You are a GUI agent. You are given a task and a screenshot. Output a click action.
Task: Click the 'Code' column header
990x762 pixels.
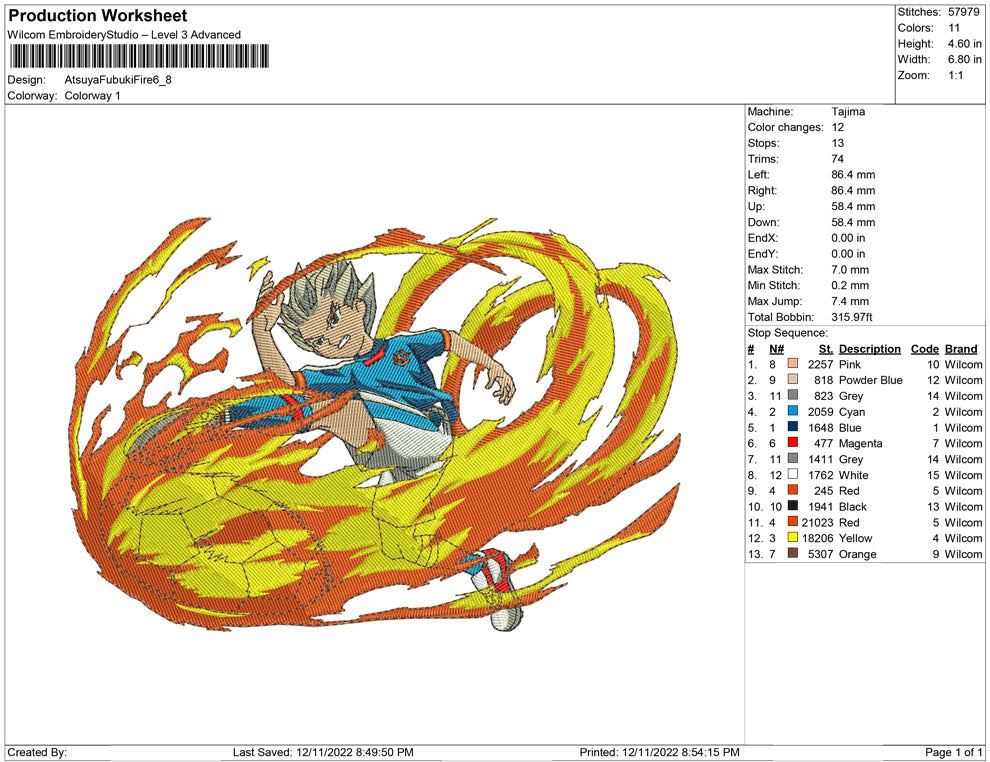(x=924, y=349)
